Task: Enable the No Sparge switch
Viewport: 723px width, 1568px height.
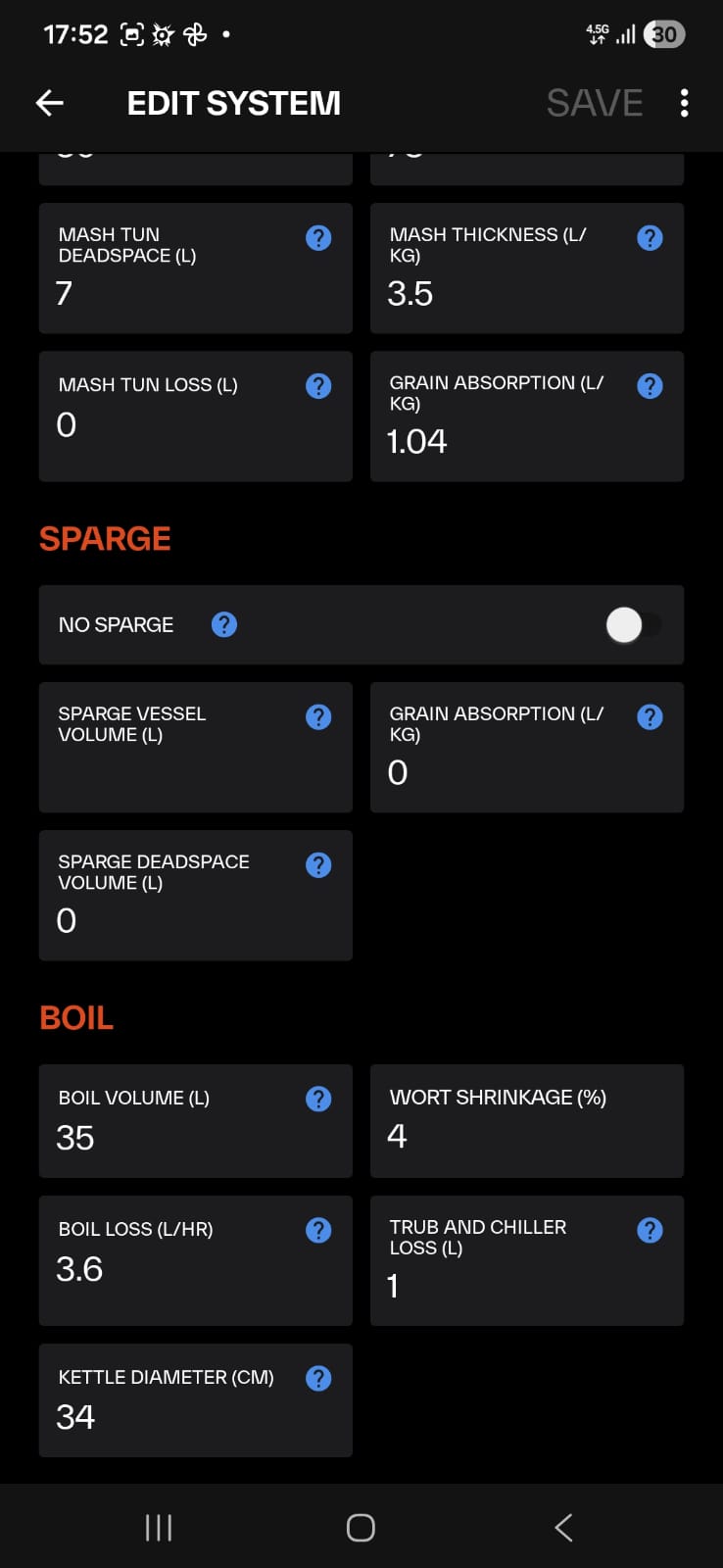Action: pyautogui.click(x=633, y=624)
